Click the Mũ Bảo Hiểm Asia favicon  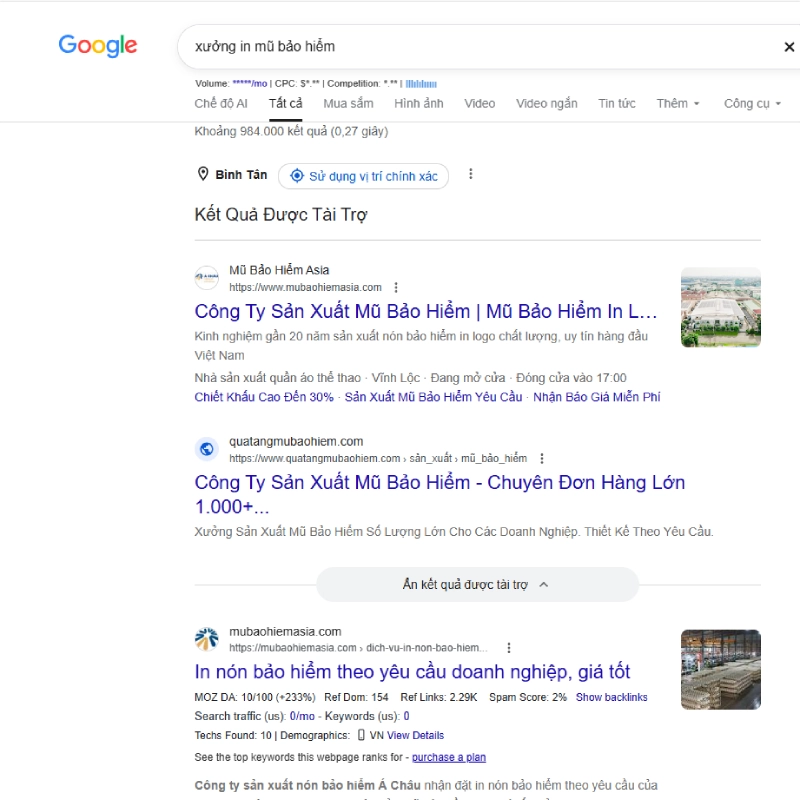click(x=207, y=278)
